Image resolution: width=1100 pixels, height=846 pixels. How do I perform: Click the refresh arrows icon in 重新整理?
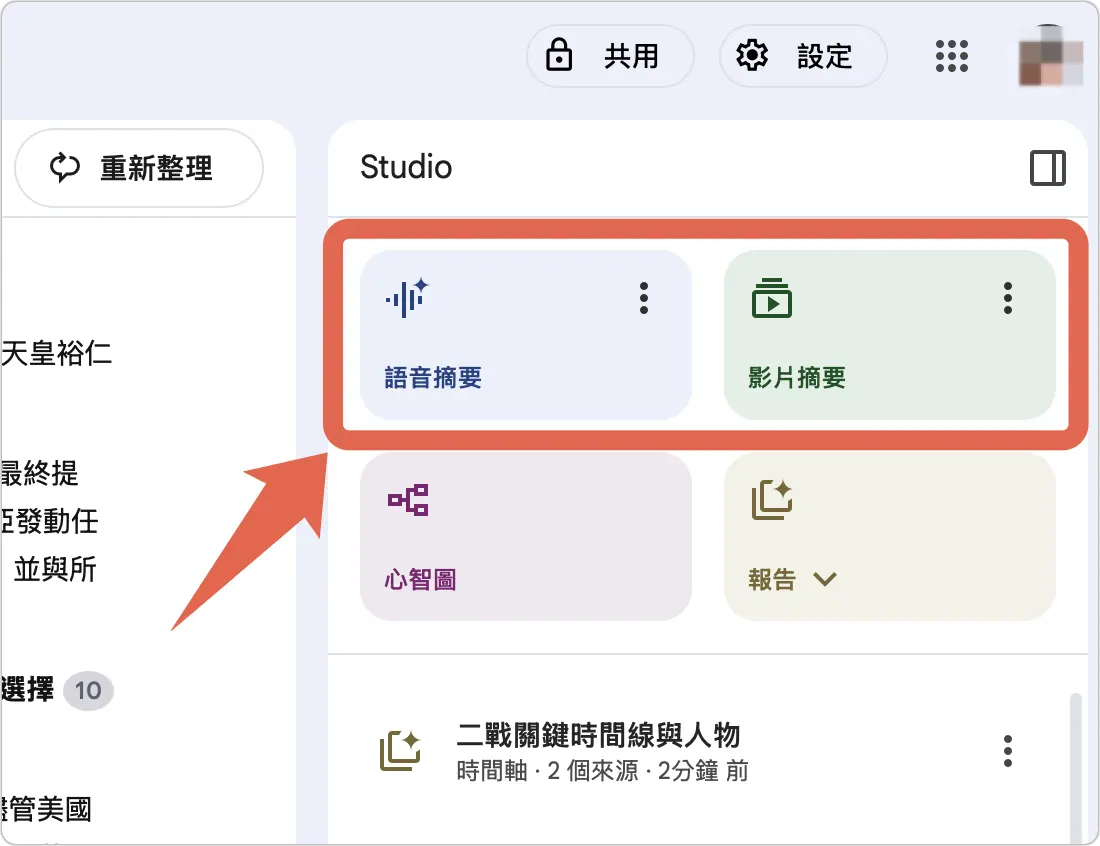pos(65,168)
